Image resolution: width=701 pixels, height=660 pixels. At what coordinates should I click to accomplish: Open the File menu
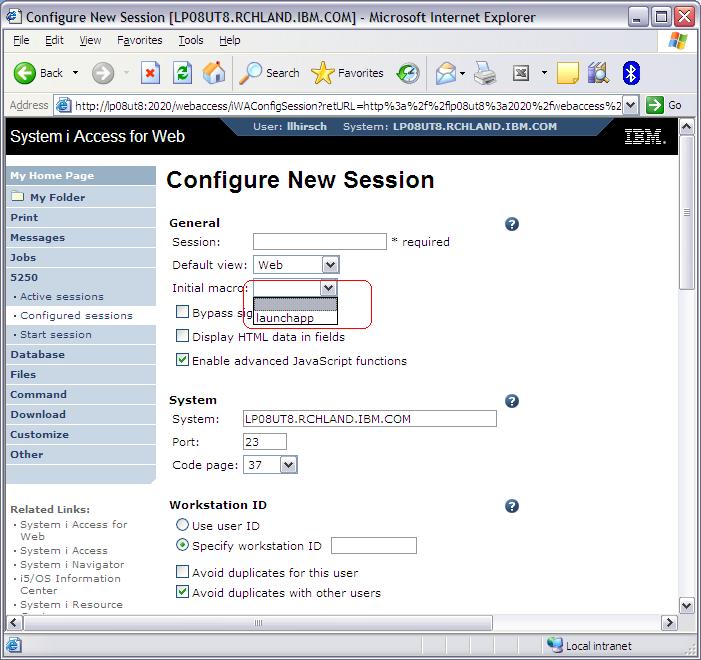[21, 40]
